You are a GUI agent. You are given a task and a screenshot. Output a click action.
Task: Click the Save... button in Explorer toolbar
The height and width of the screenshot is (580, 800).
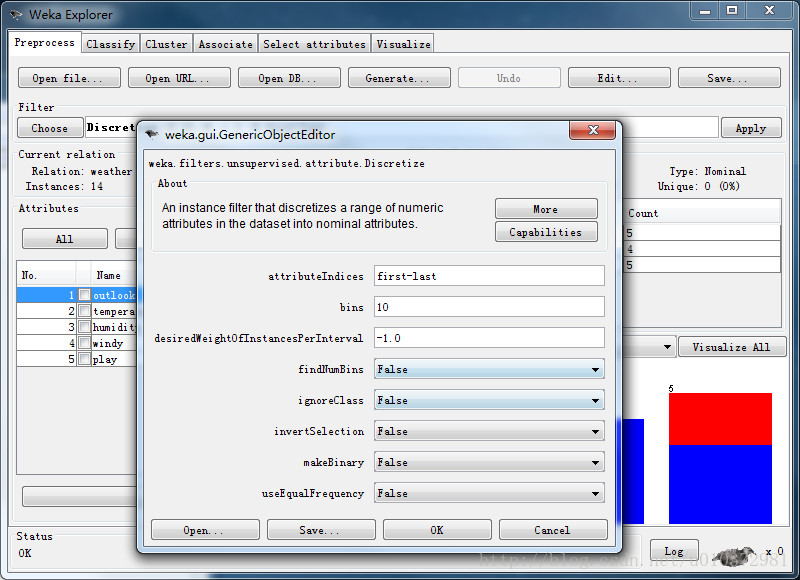pyautogui.click(x=729, y=78)
